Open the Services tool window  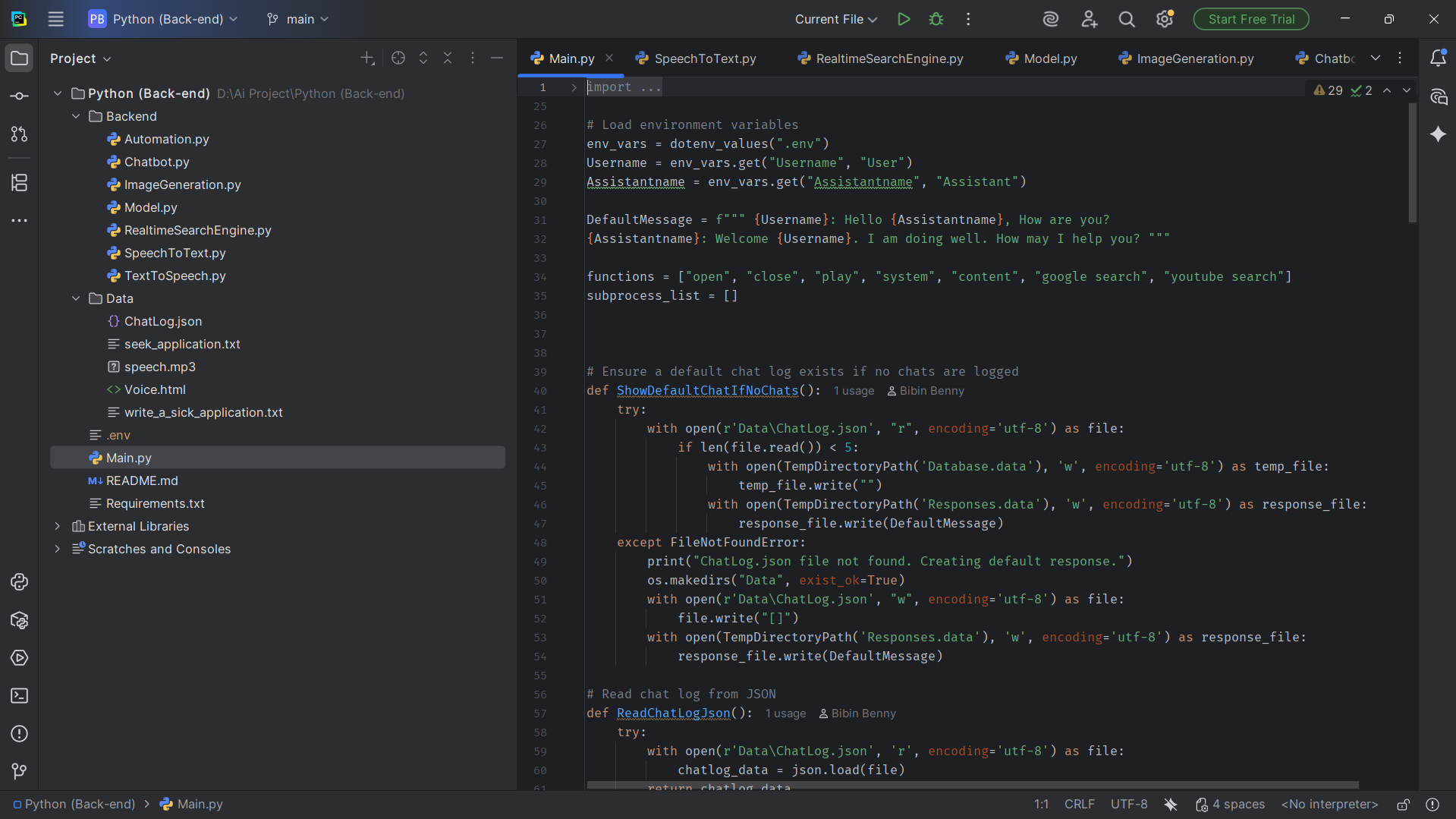coord(20,658)
